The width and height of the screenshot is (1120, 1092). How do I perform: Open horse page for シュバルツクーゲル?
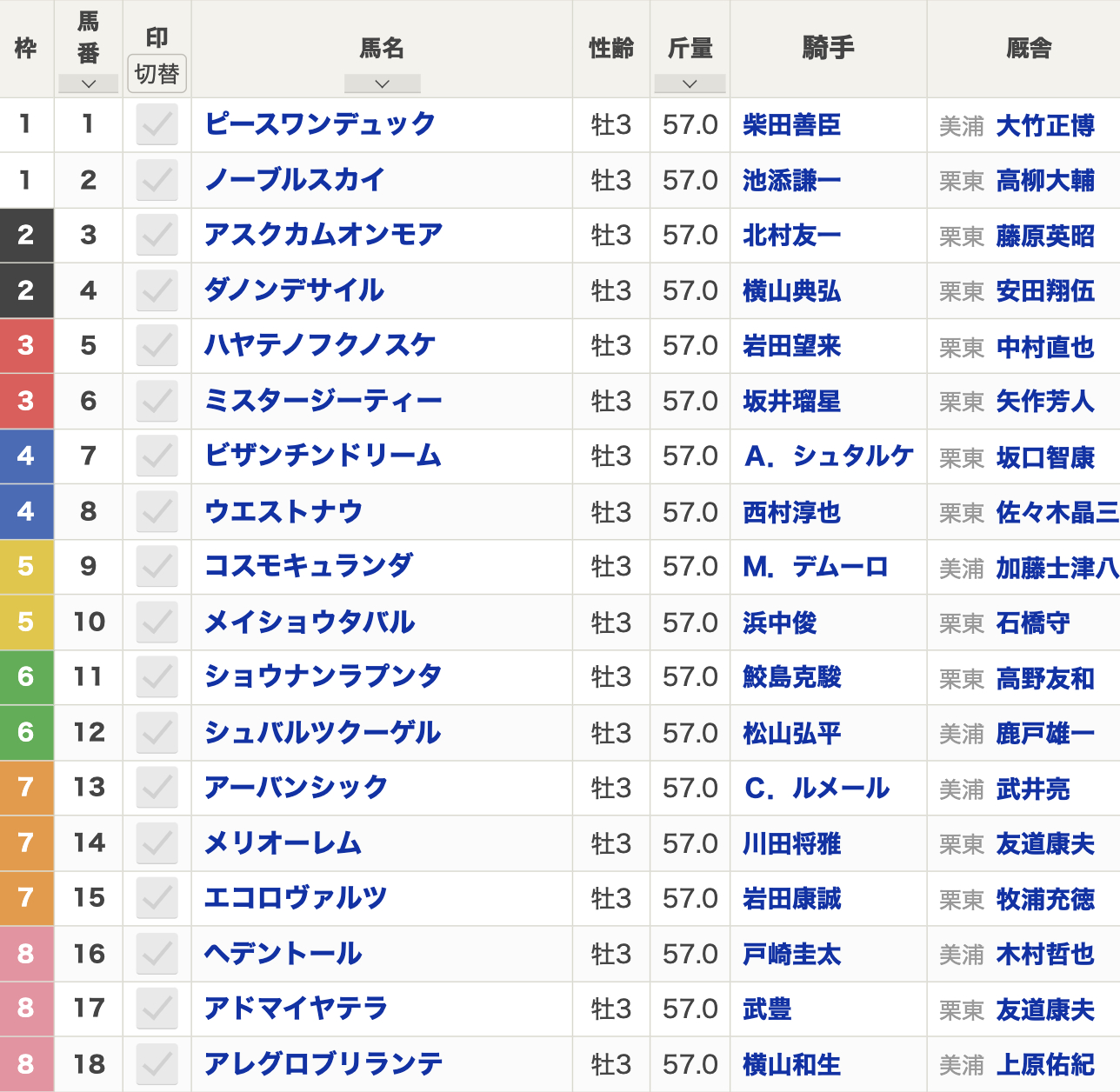(323, 732)
